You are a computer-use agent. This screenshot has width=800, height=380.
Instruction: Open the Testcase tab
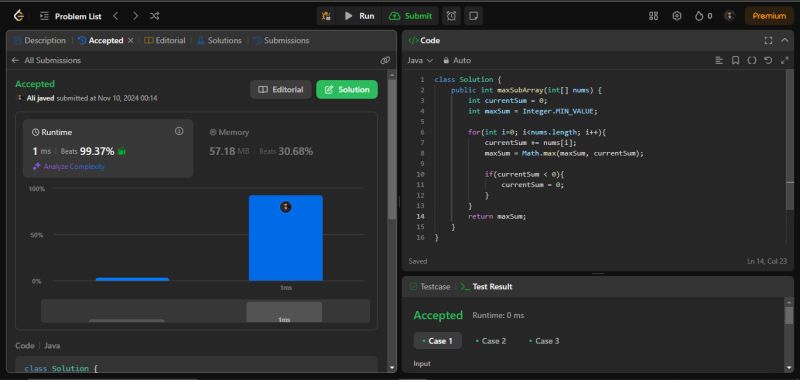coord(430,287)
